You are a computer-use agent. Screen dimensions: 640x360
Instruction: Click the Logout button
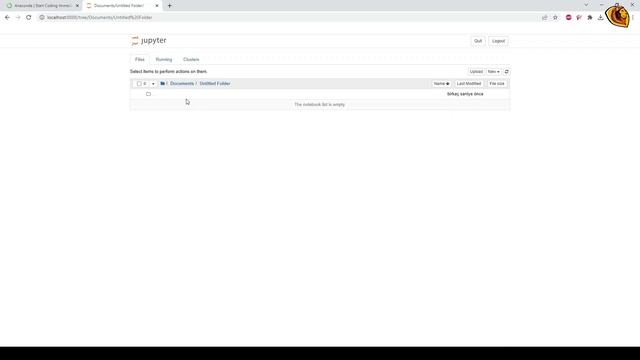[498, 41]
